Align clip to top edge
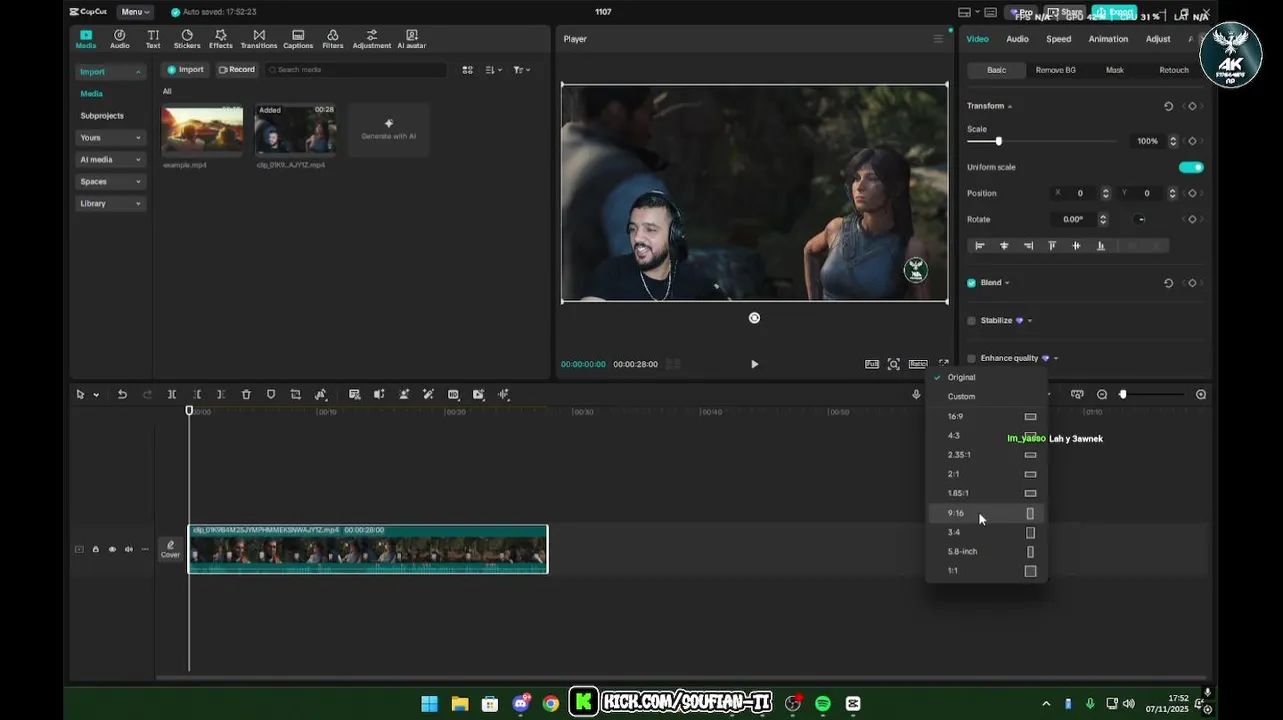Screen dimensions: 1283x720 tap(1052, 246)
